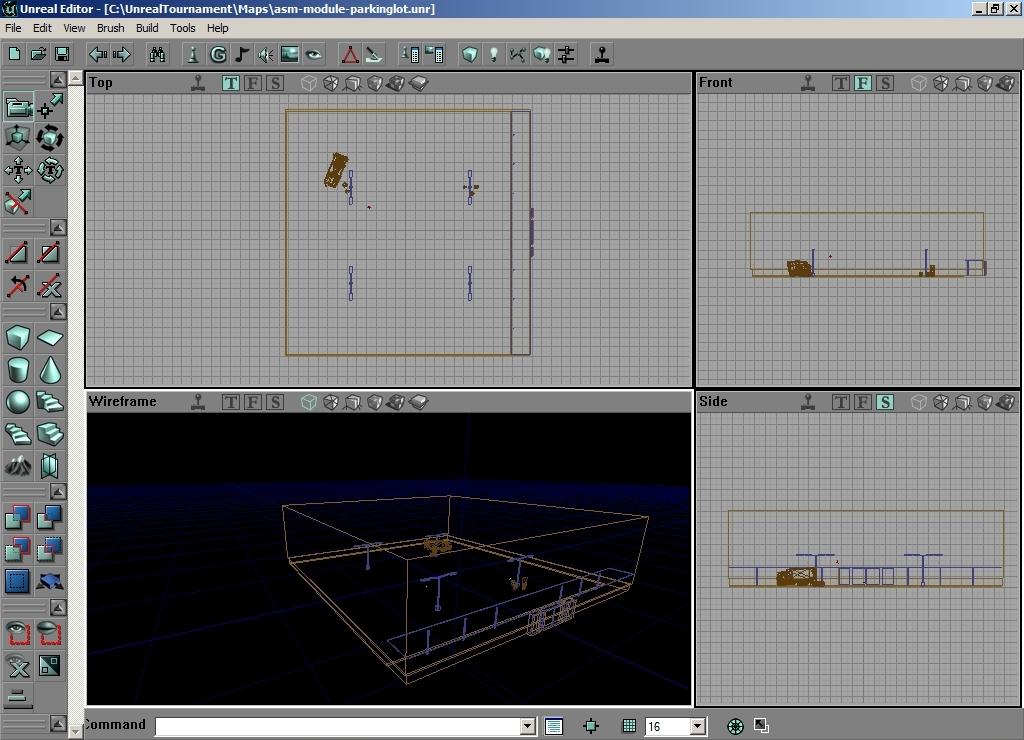Switch the Front viewport to Side view
The width and height of the screenshot is (1024, 740).
pyautogui.click(x=885, y=83)
